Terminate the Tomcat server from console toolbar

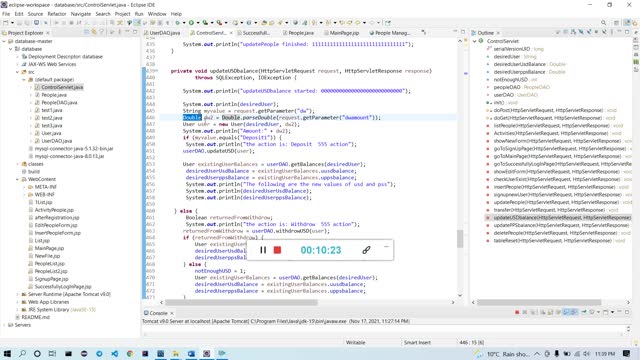[x=517, y=312]
